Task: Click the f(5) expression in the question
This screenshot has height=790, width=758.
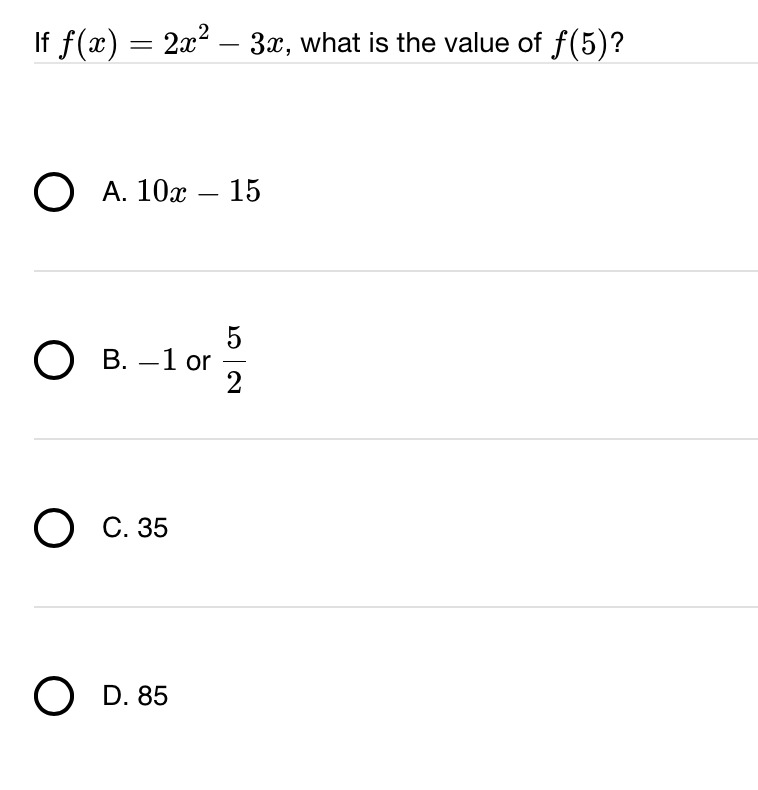Action: [x=579, y=44]
